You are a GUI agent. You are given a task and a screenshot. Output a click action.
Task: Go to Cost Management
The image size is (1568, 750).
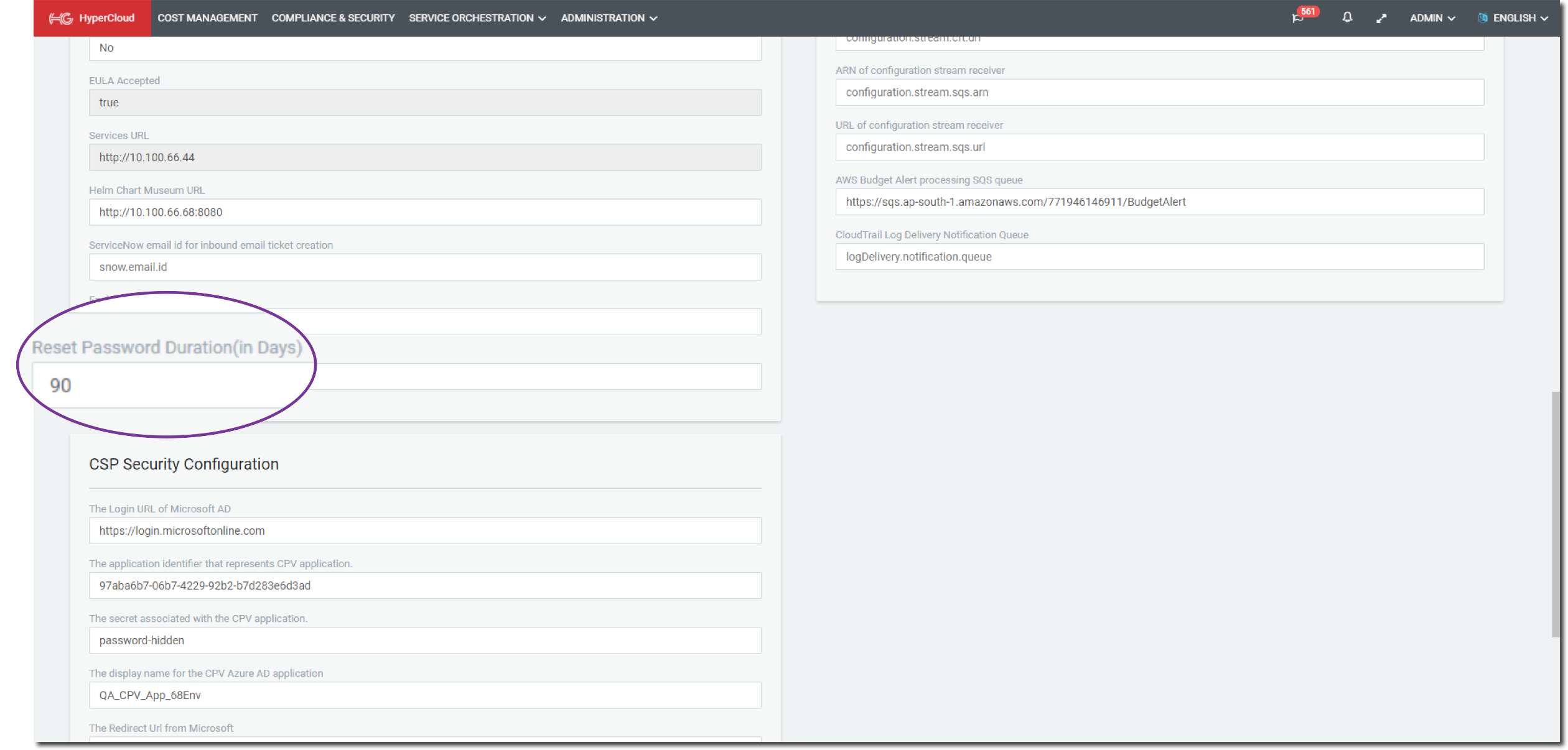[x=207, y=18]
